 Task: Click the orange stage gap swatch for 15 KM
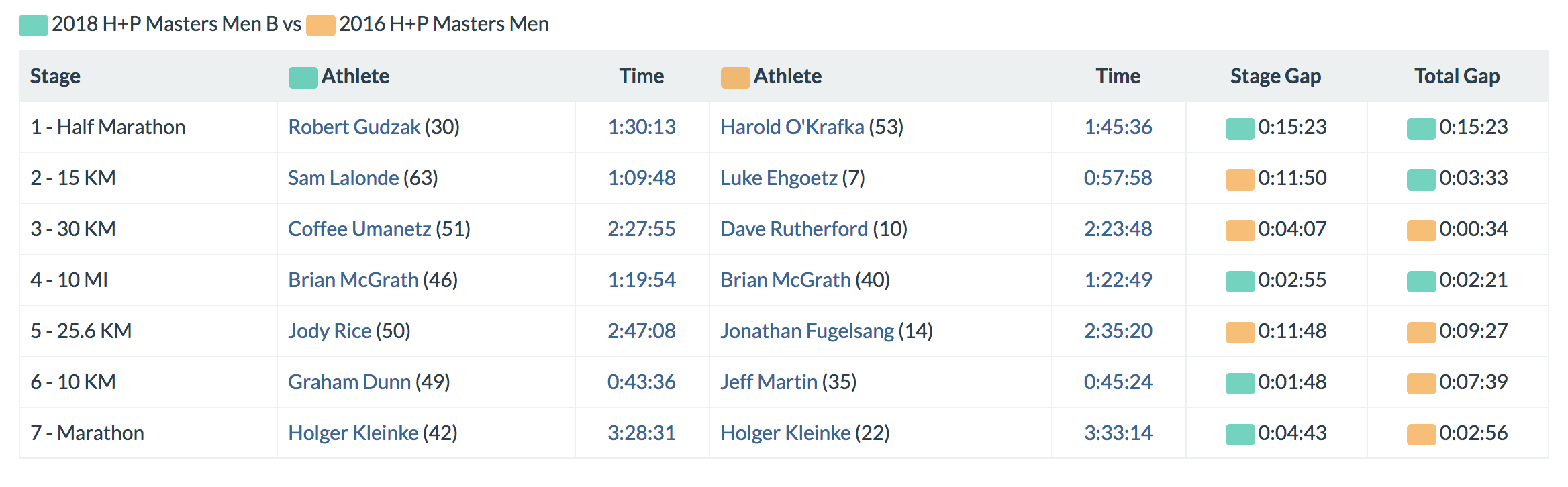point(1240,180)
